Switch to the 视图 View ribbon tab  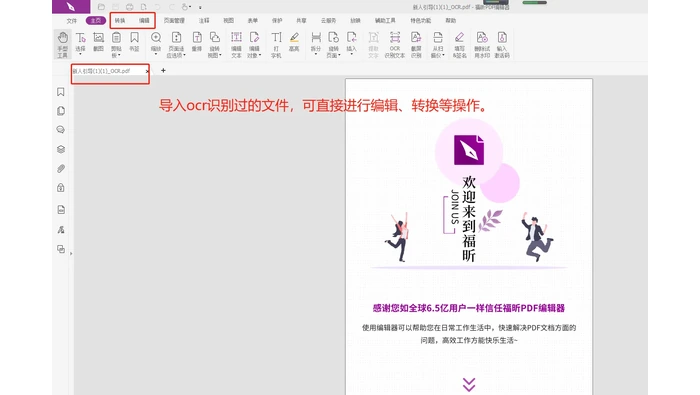click(x=229, y=21)
